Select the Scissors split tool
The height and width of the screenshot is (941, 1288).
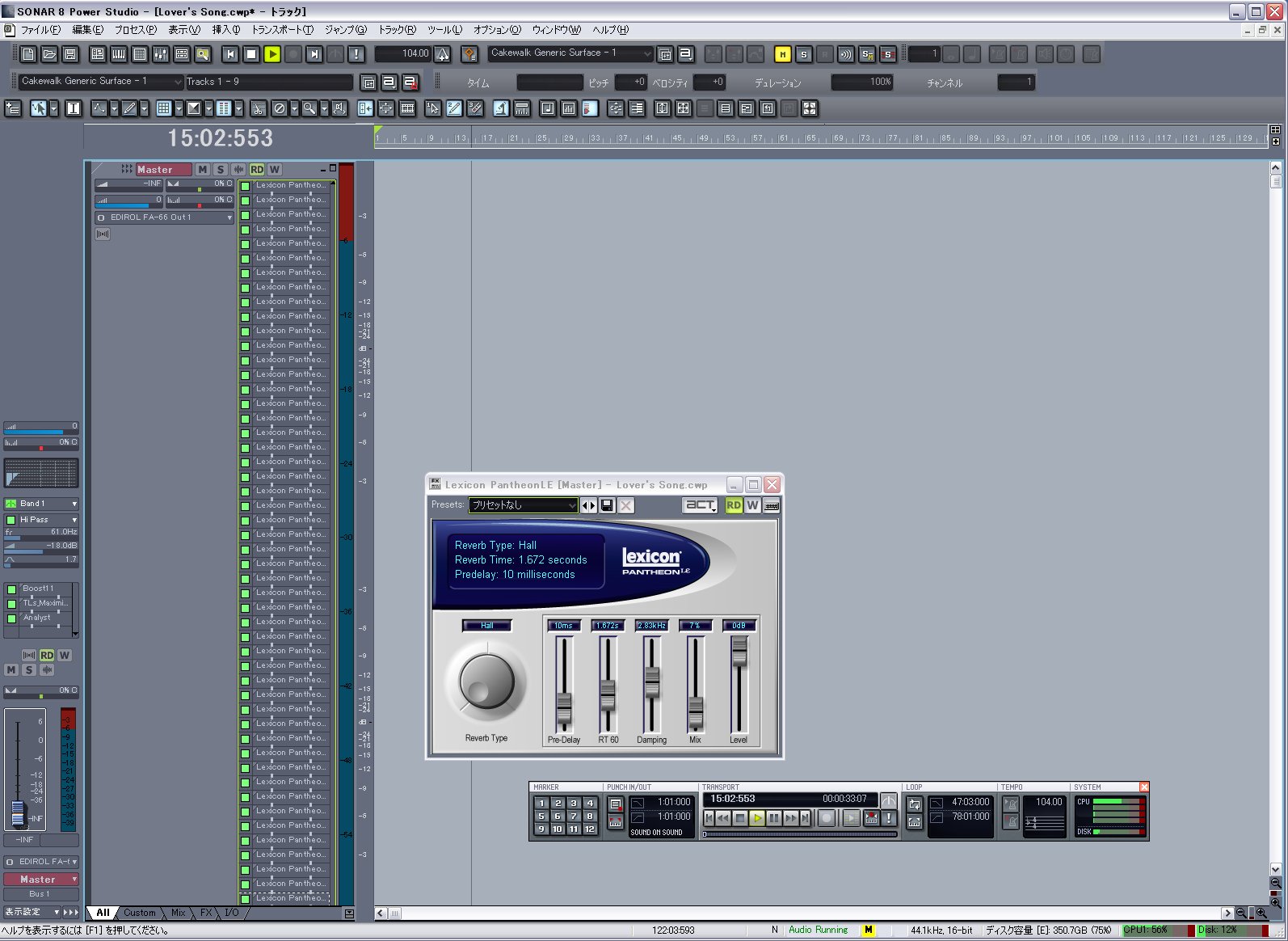(x=259, y=108)
